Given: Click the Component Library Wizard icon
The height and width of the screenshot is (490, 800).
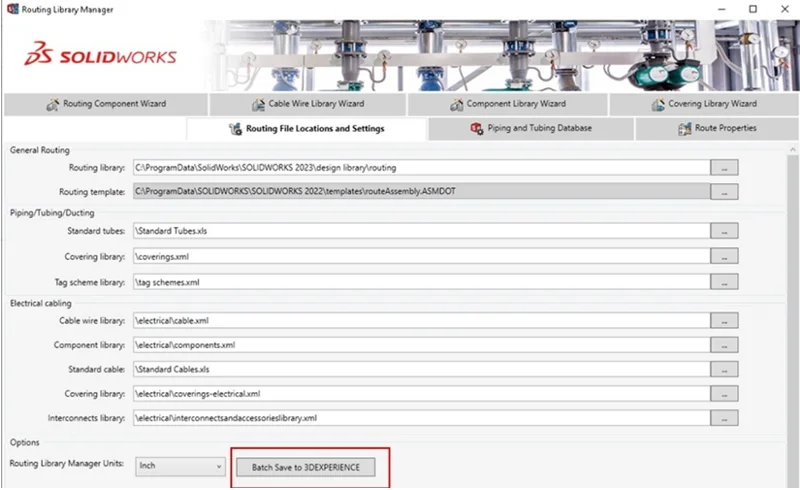Looking at the screenshot, I should coord(456,105).
